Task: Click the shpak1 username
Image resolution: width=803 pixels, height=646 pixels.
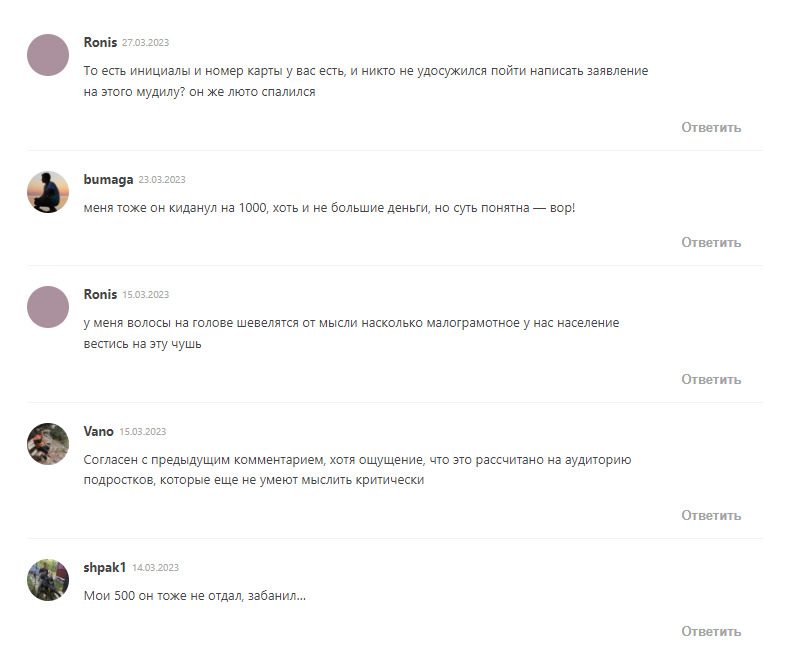Action: click(104, 568)
